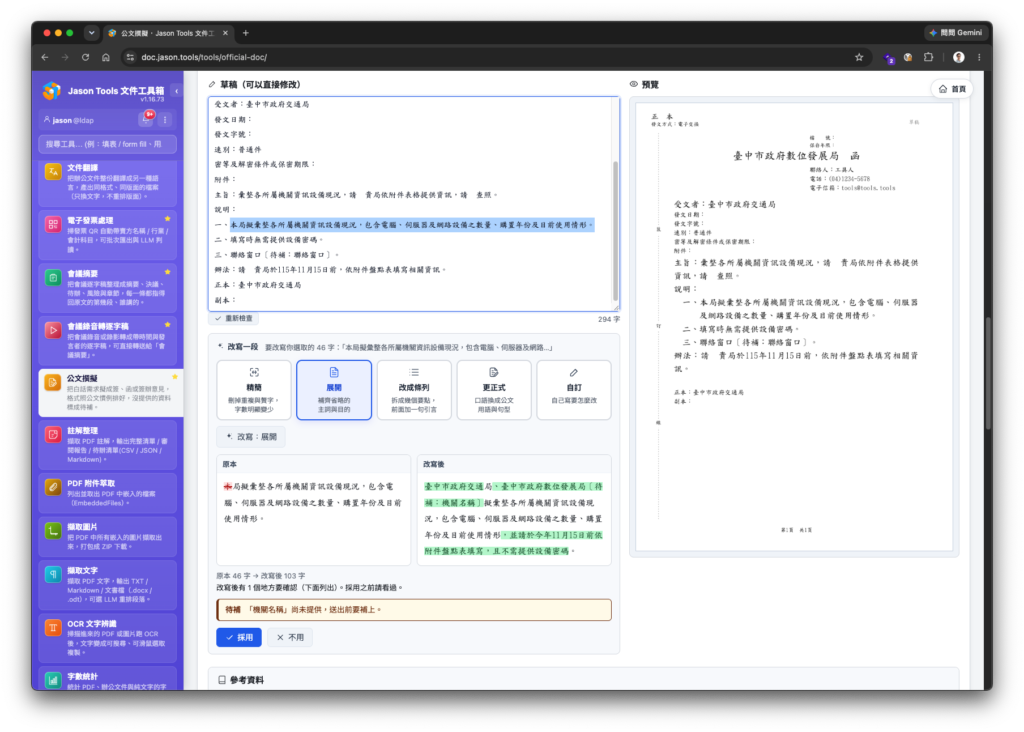Screen dimensions: 1024x732
Task: Click the draft textarea scrollbar
Action: [615, 231]
